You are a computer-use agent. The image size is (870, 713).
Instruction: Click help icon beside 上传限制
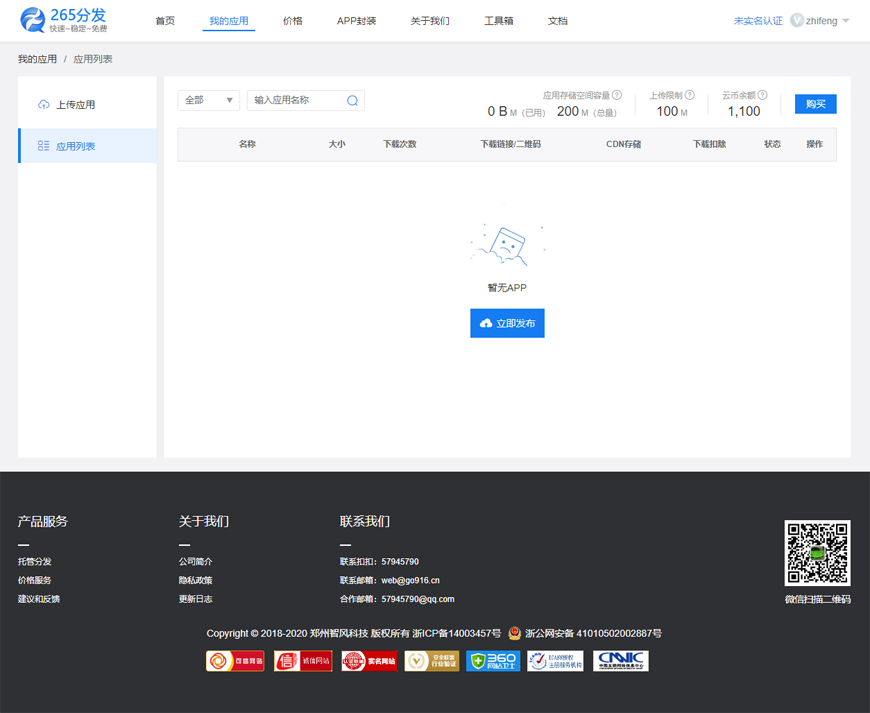tap(690, 95)
